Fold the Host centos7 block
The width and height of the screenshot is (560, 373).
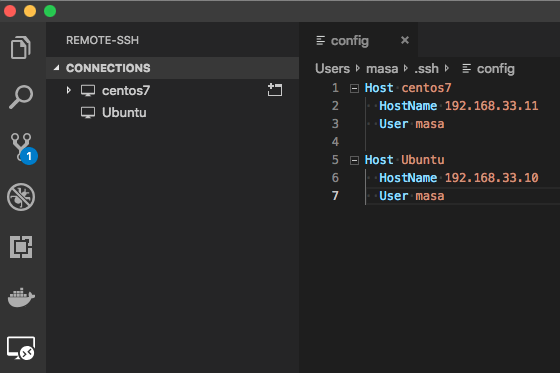tap(354, 88)
